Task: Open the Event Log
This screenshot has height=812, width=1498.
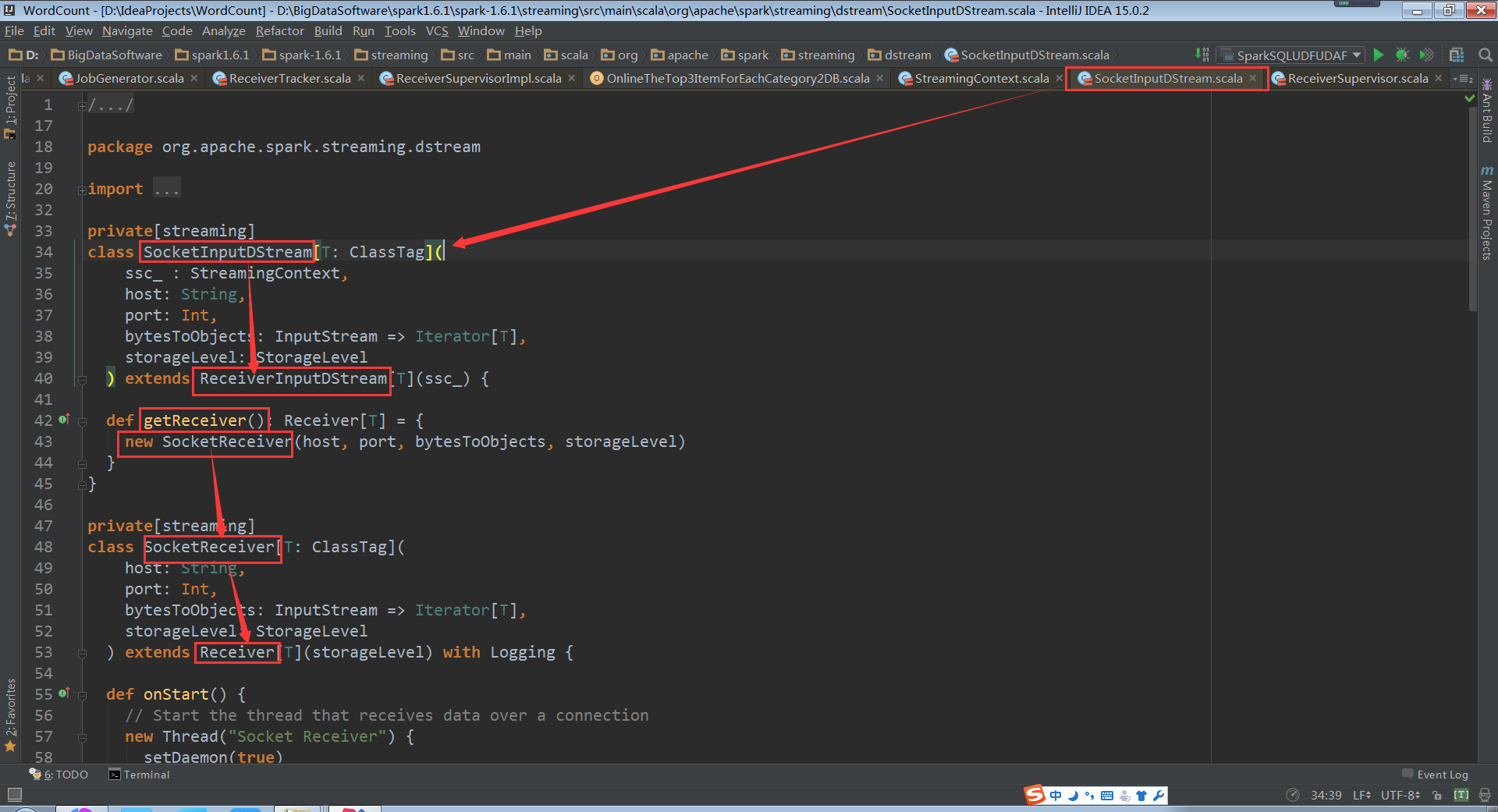Action: (x=1435, y=775)
